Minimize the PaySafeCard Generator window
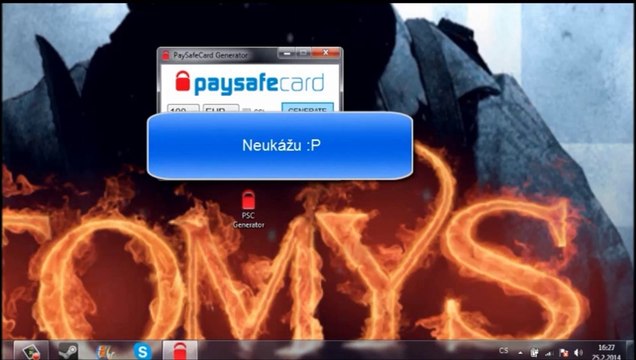The width and height of the screenshot is (636, 360). [287, 53]
